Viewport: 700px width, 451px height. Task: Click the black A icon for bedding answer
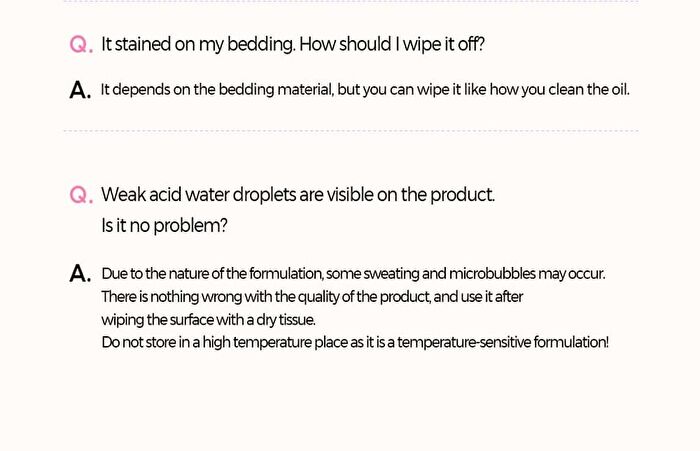coord(80,90)
